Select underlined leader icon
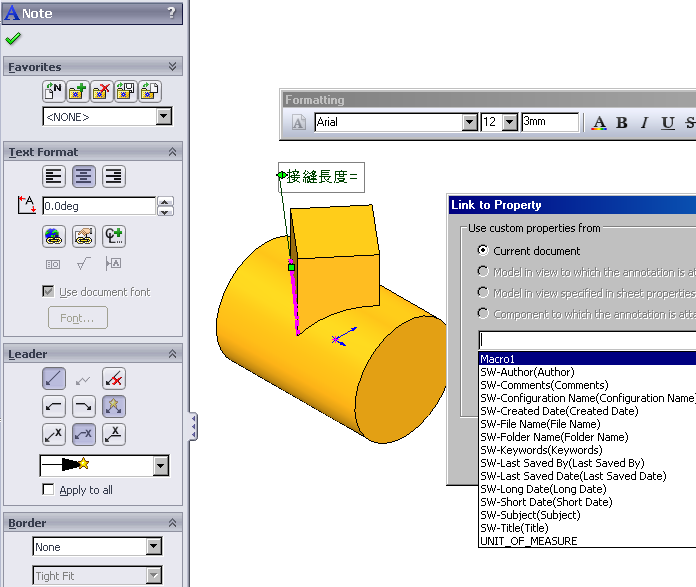This screenshot has width=696, height=587. [114, 434]
